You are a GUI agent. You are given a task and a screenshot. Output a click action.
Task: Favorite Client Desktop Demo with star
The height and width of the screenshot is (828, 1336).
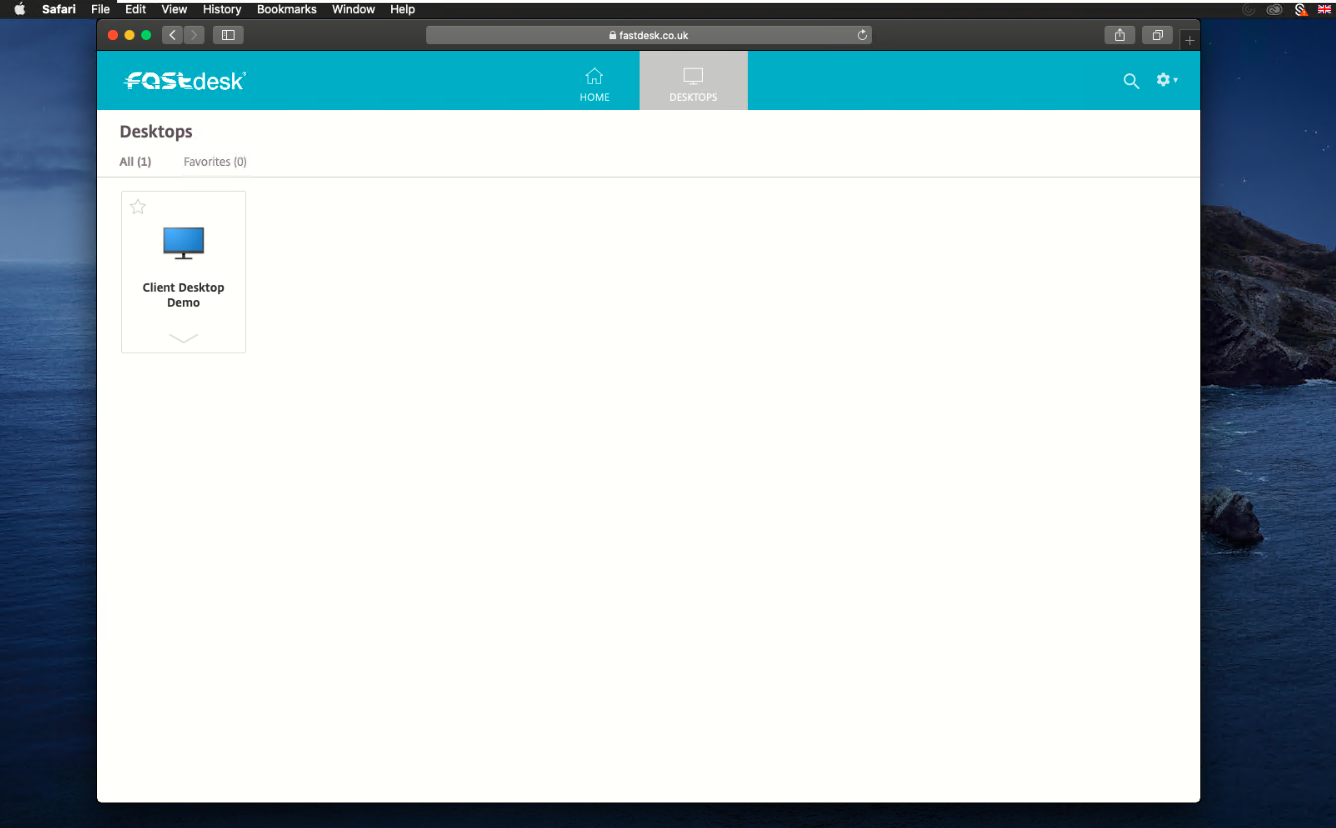tap(138, 207)
